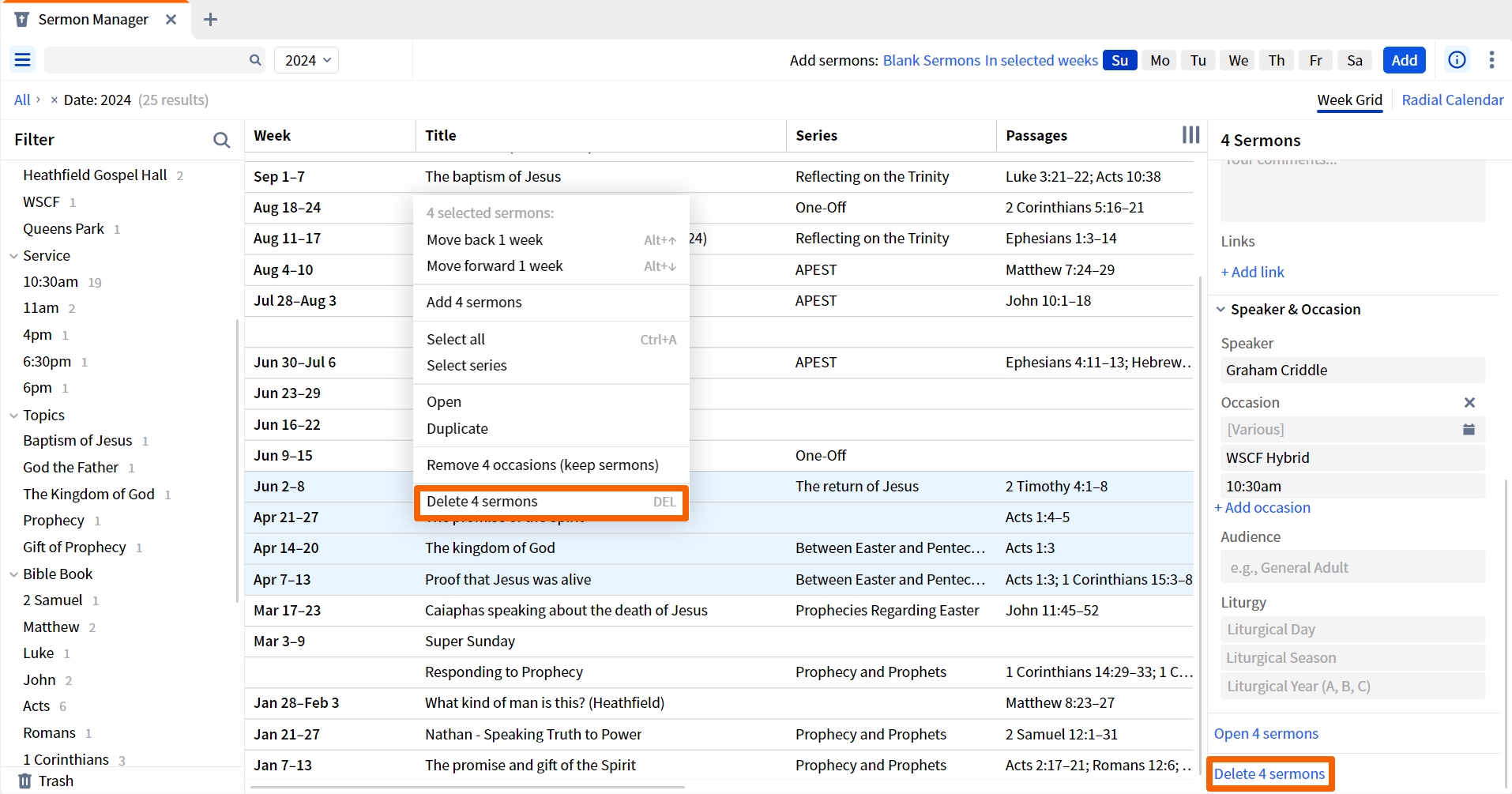This screenshot has height=794, width=1512.
Task: Open the three-dot overflow menu
Action: click(1491, 60)
